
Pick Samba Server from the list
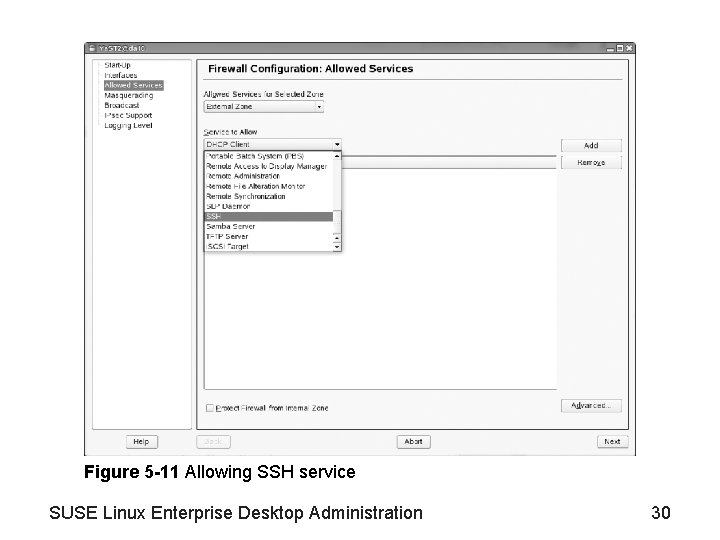tap(269, 227)
